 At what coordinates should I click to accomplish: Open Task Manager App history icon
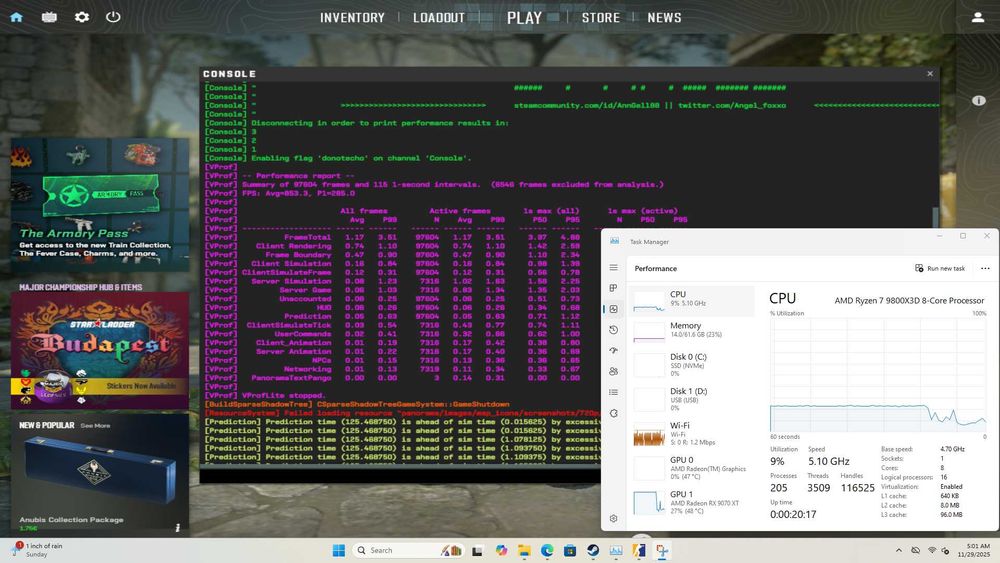614,330
